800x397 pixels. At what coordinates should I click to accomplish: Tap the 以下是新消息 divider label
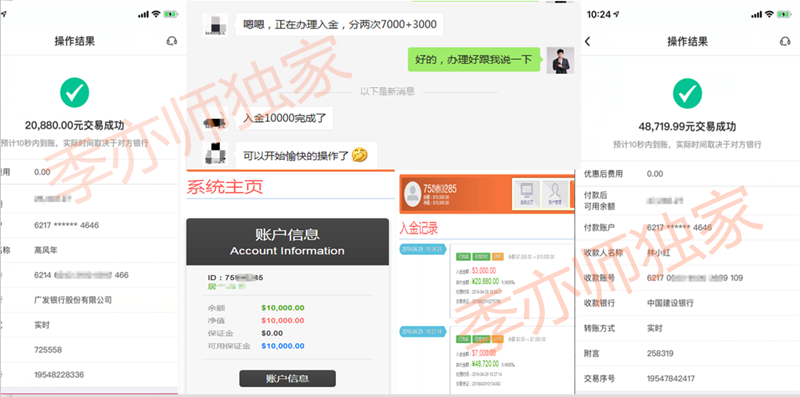click(x=388, y=92)
